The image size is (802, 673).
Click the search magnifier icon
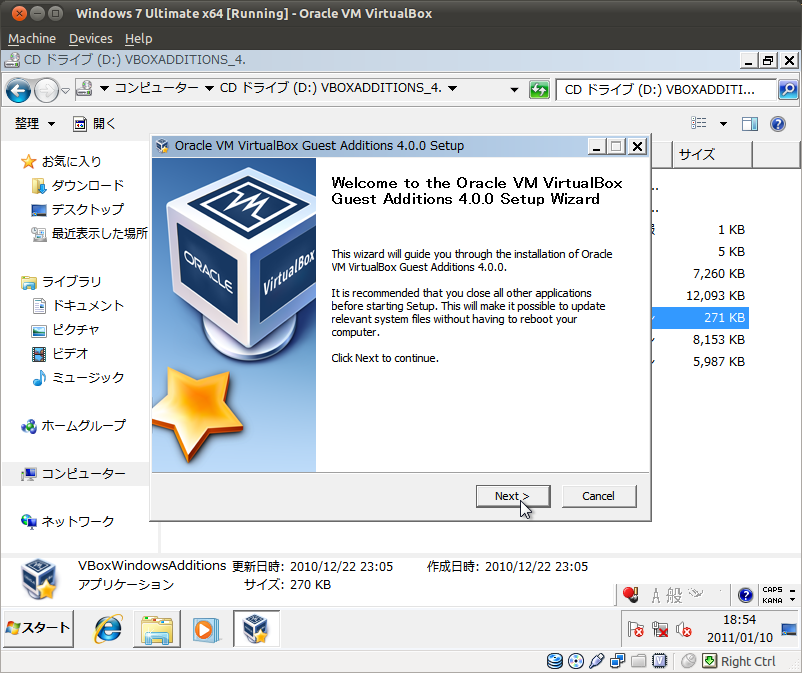click(788, 90)
